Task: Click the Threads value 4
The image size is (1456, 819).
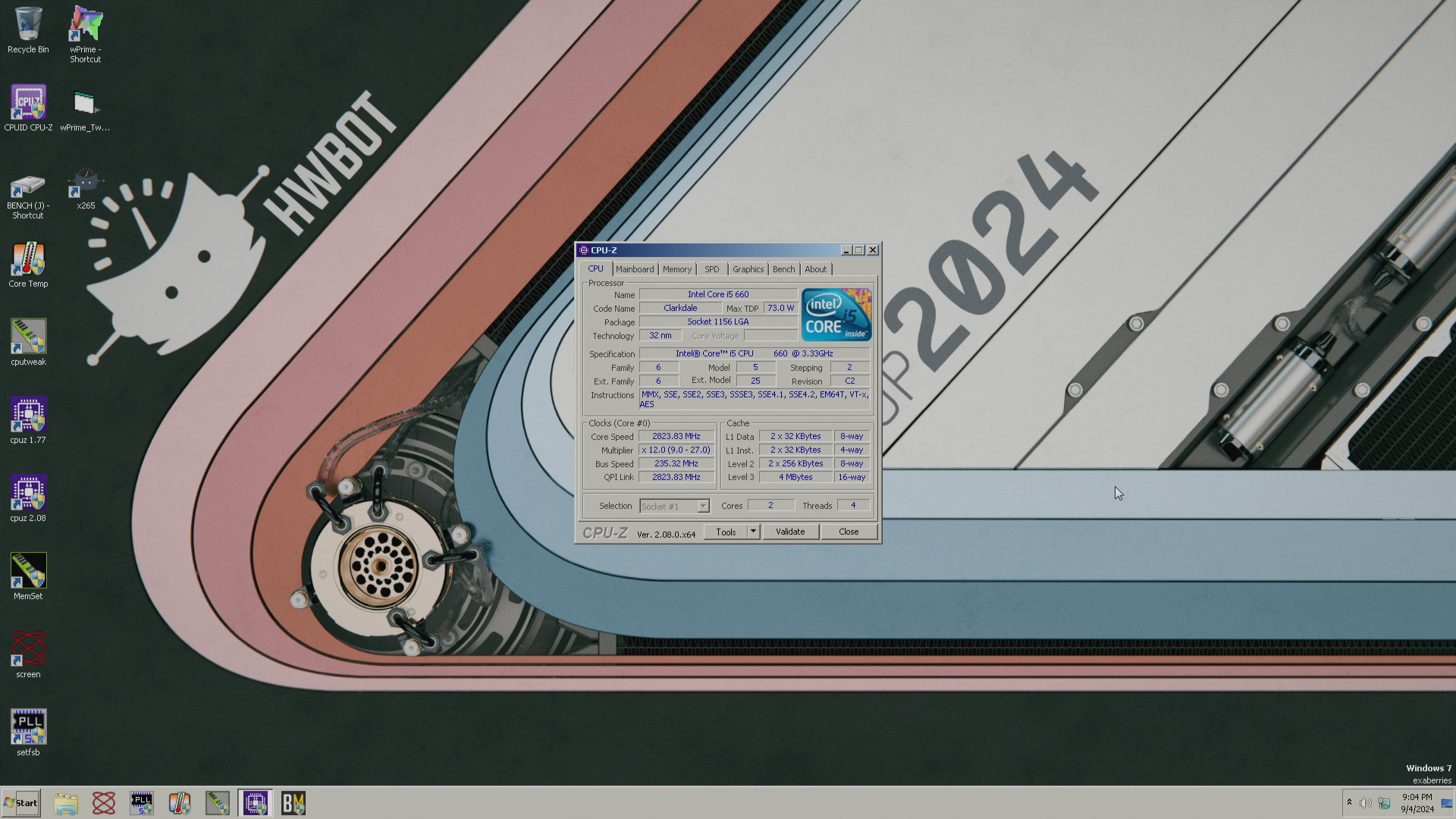Action: [x=853, y=505]
